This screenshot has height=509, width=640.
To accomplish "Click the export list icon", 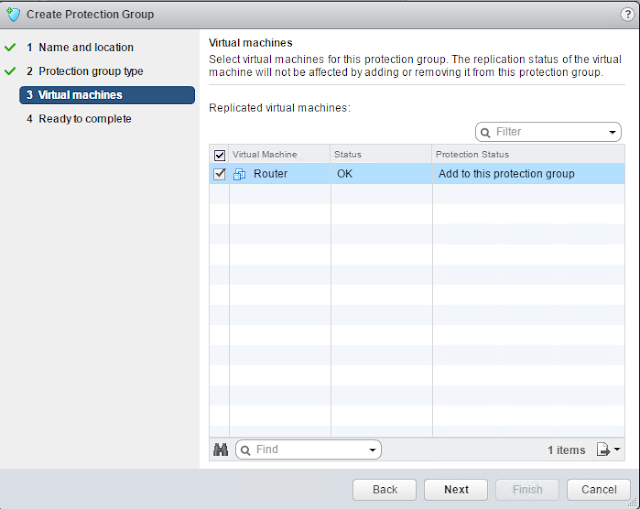I will (603, 449).
